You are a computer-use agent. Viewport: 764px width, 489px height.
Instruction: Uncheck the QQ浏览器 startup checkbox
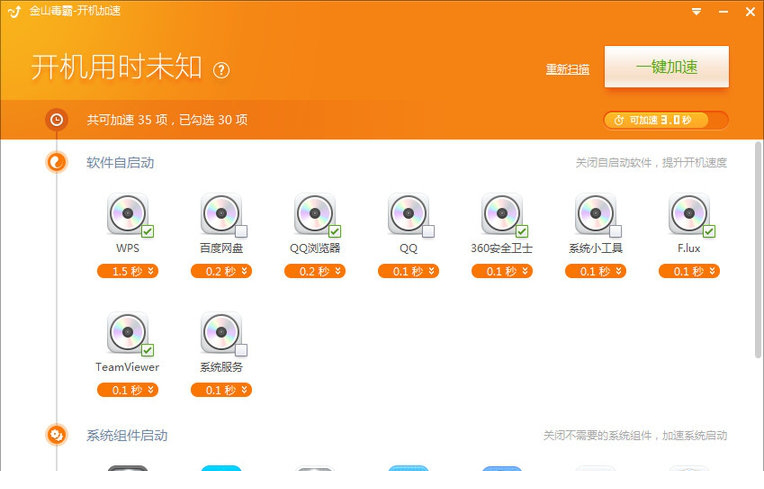[335, 231]
